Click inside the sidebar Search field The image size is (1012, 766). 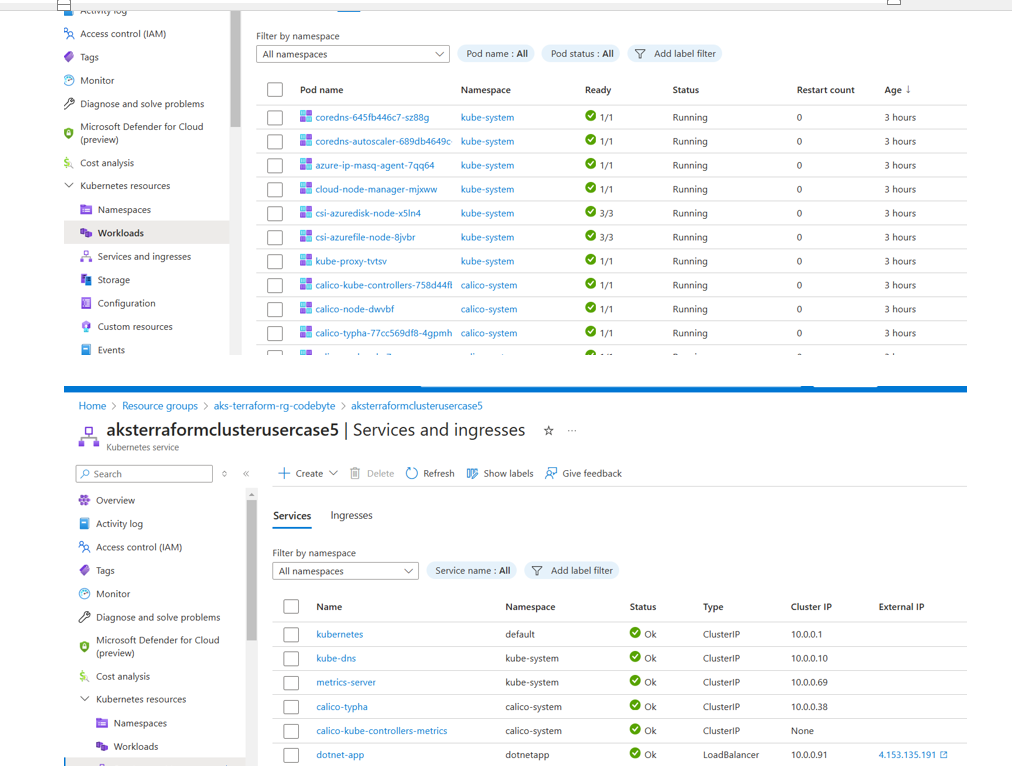[144, 473]
